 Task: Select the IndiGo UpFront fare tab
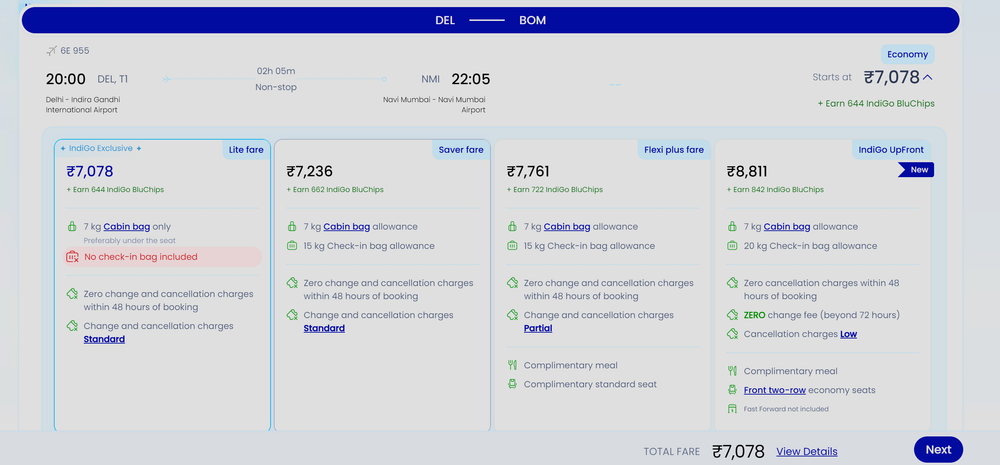click(x=892, y=150)
